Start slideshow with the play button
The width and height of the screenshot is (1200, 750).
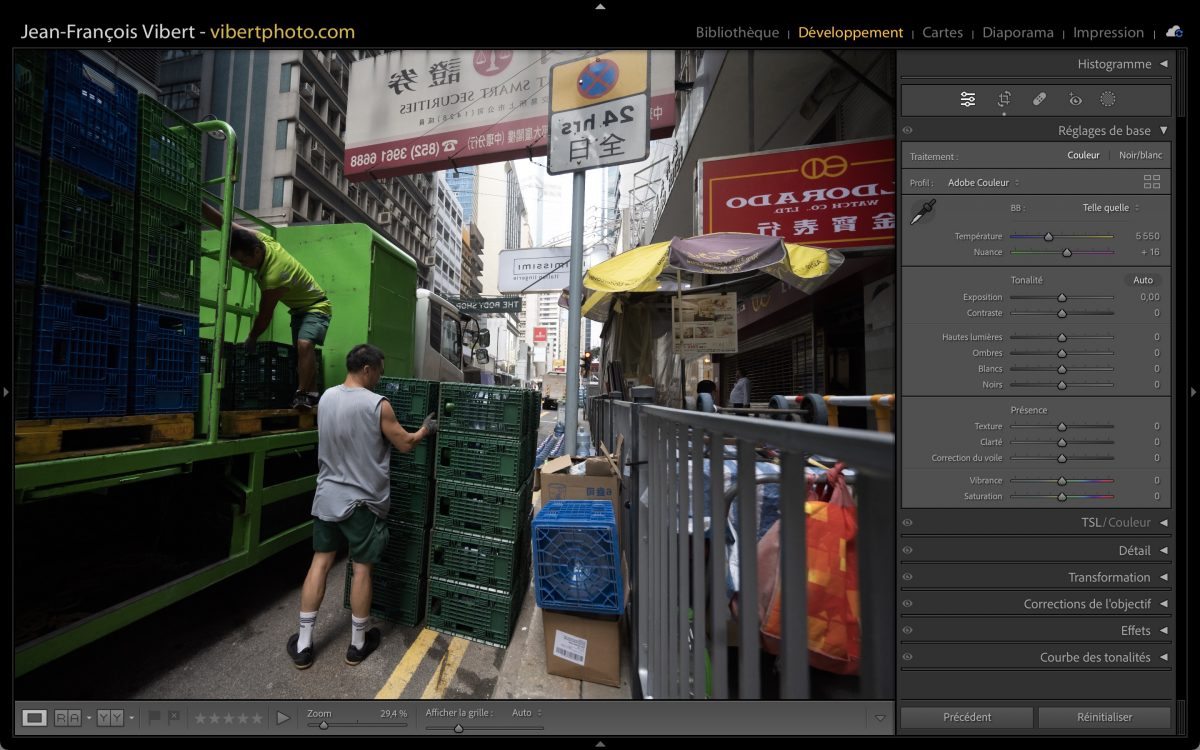(283, 717)
